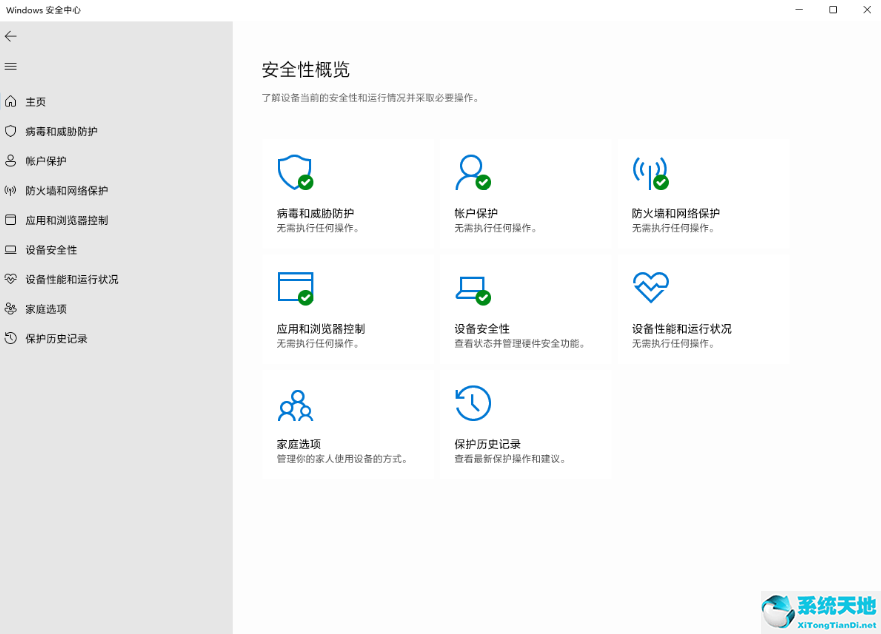
Task: Select the 家庭选项 family icon
Action: 294,404
